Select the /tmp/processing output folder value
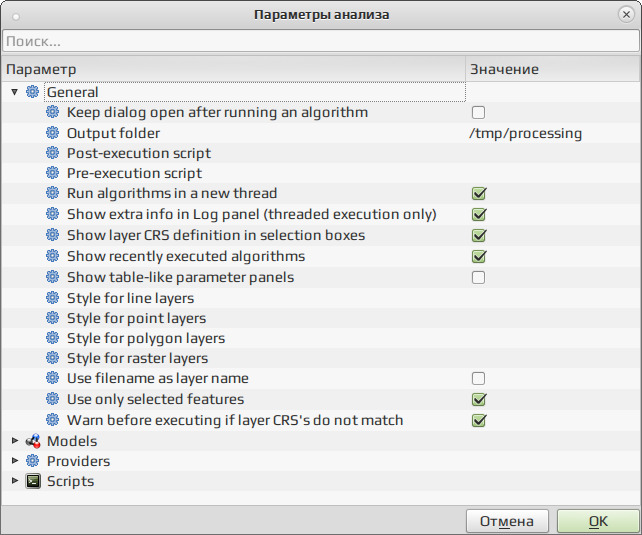 [525, 133]
